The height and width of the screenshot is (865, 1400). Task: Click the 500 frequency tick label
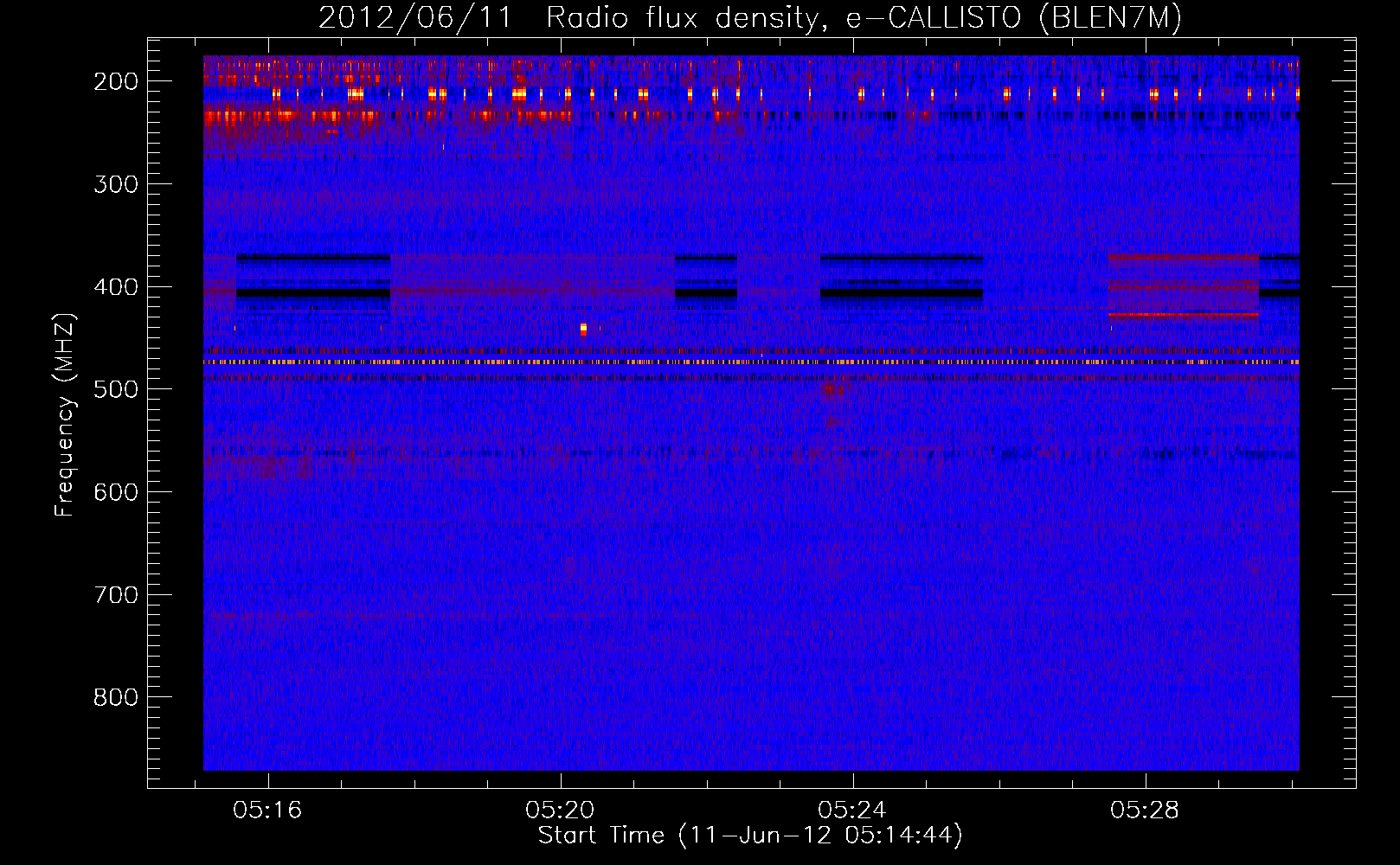point(116,389)
